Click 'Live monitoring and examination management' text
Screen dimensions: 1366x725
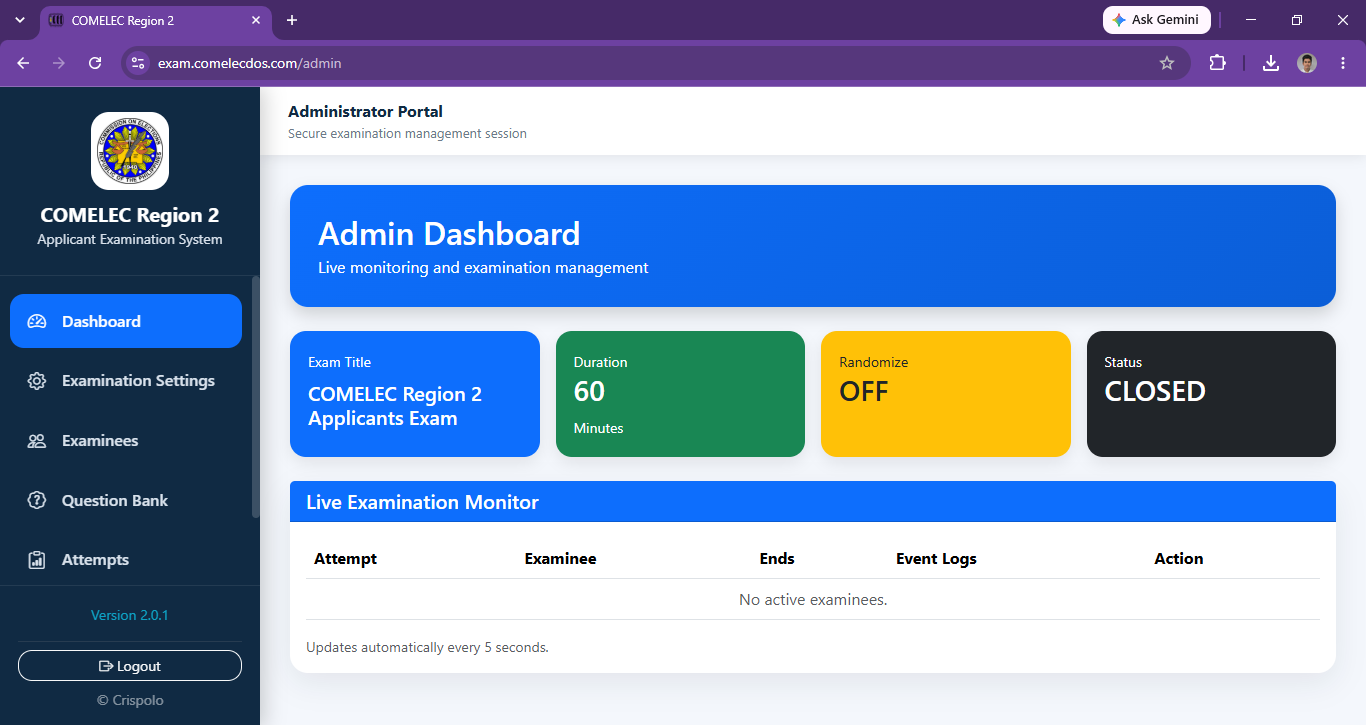pos(483,268)
